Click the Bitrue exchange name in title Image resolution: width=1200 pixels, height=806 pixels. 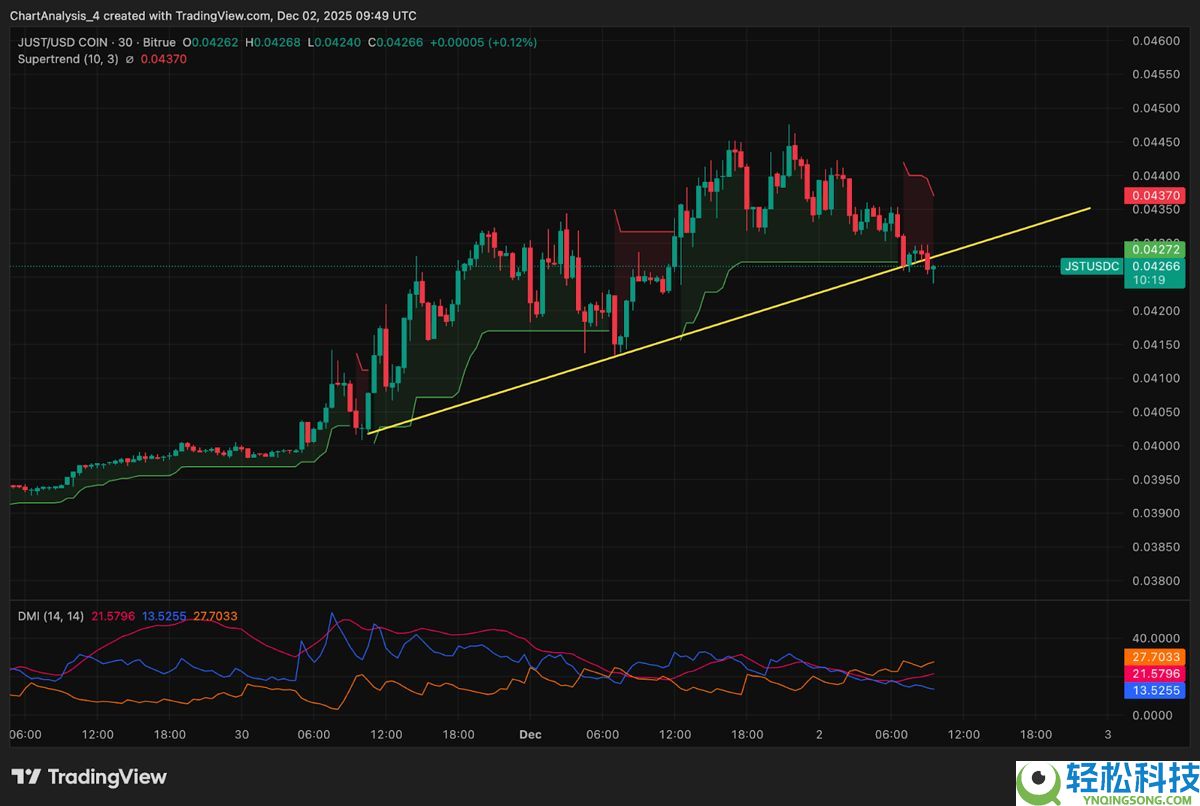tap(160, 43)
